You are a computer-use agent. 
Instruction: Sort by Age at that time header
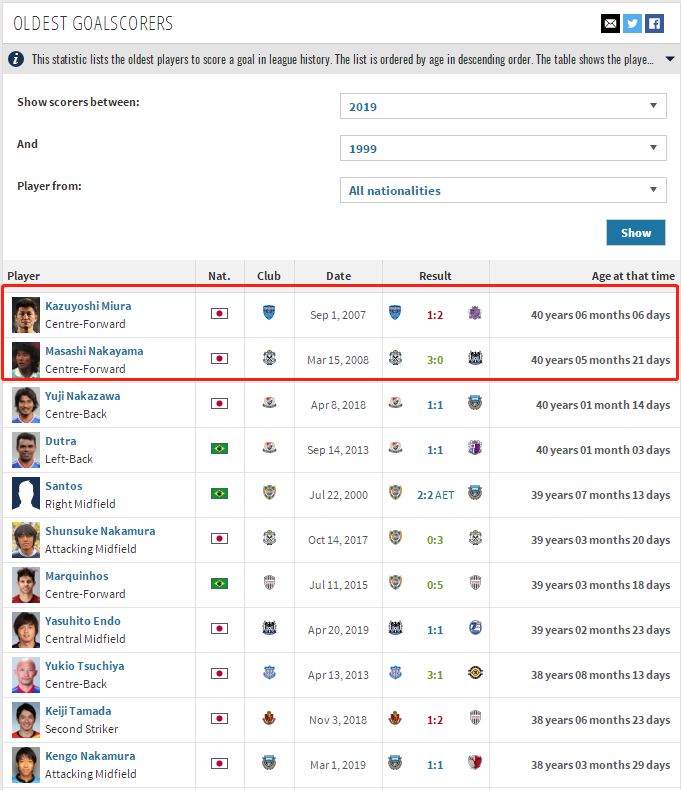(x=633, y=276)
